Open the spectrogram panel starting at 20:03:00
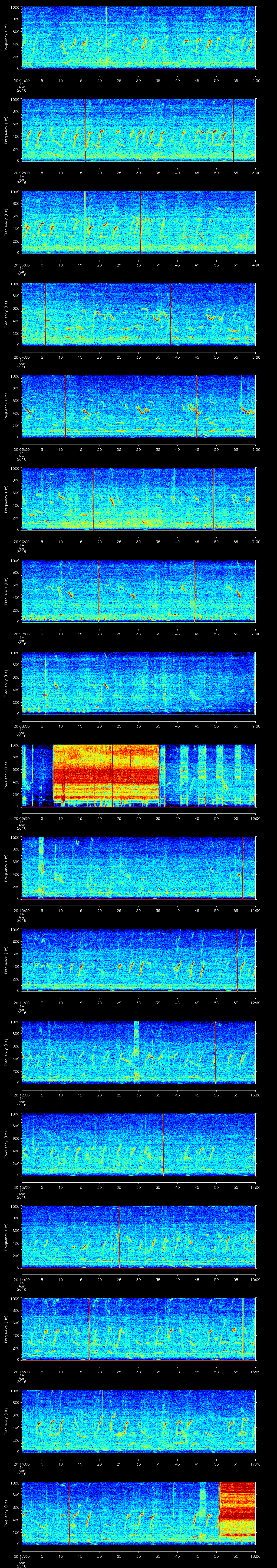This screenshot has width=277, height=1568. tap(139, 222)
